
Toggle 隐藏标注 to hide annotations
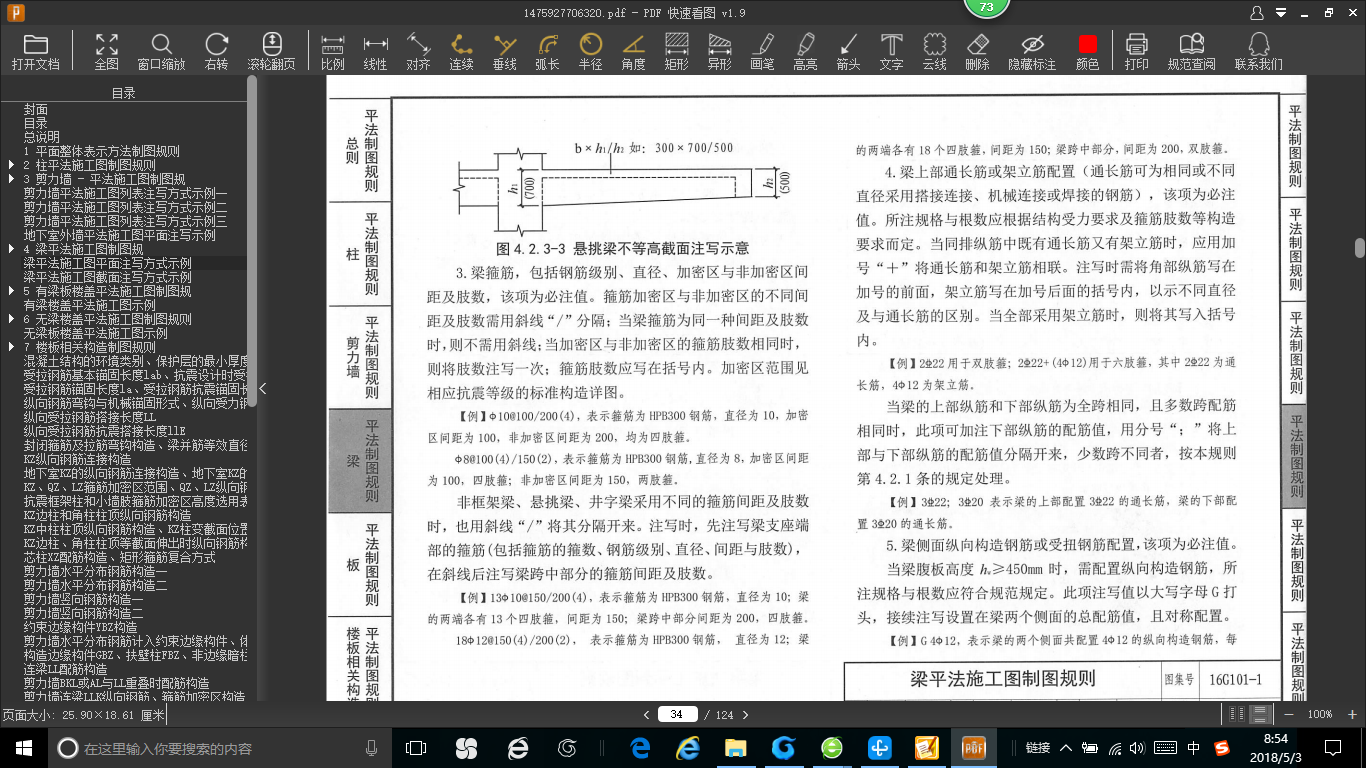point(1030,48)
